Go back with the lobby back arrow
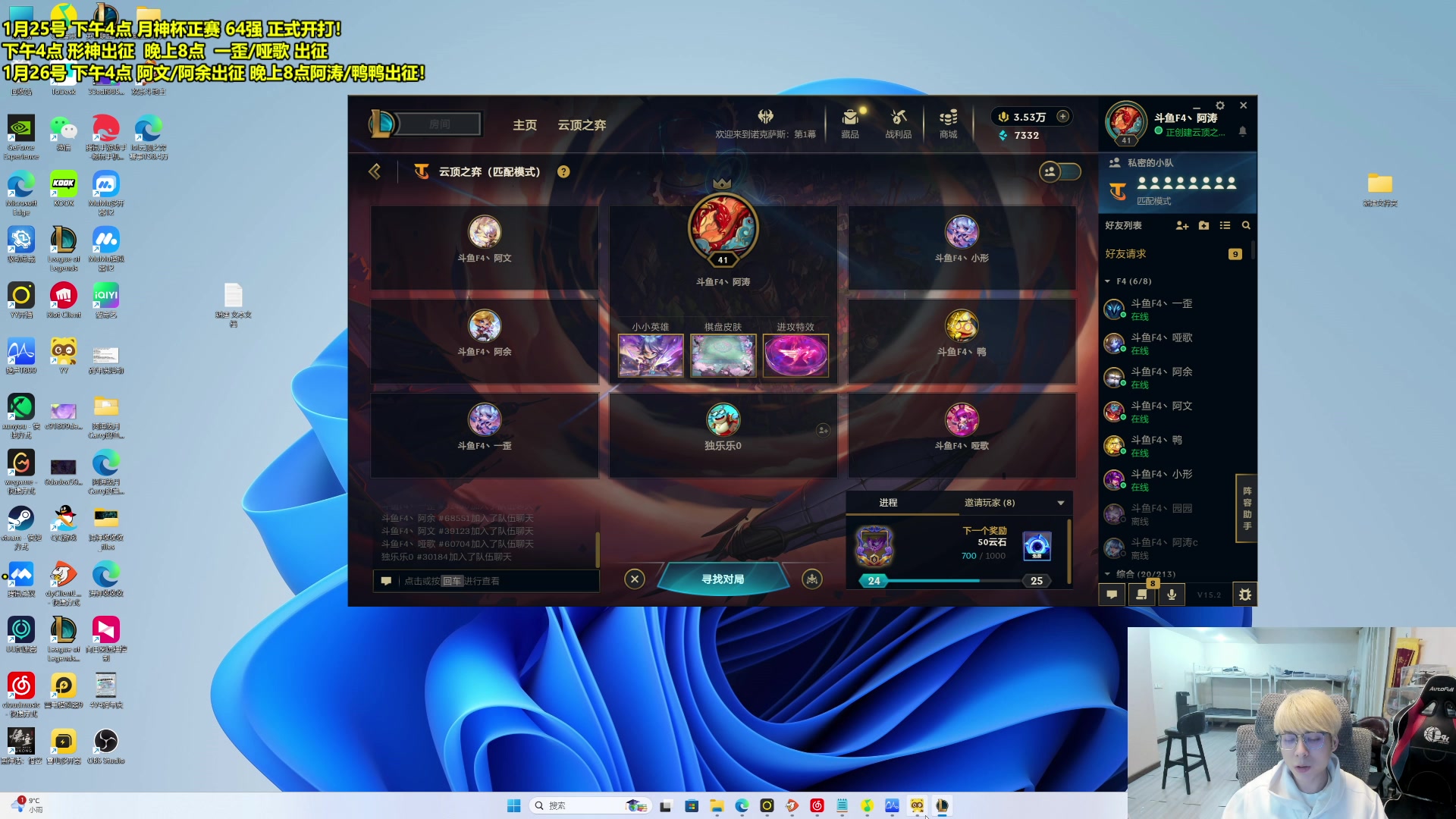The width and height of the screenshot is (1456, 819). [375, 171]
